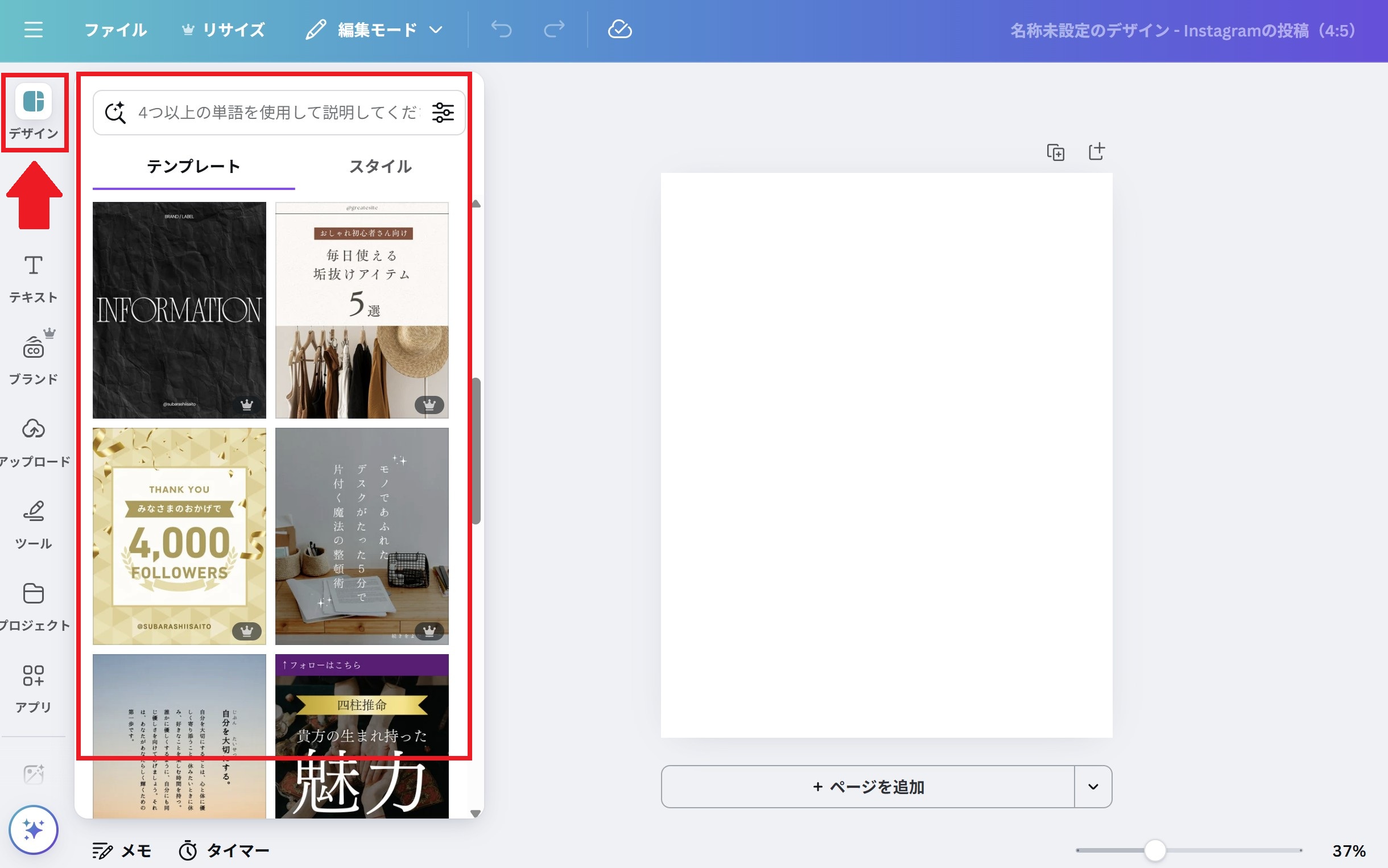This screenshot has width=1388, height=868.
Task: Open the search filter settings icon
Action: (x=443, y=113)
